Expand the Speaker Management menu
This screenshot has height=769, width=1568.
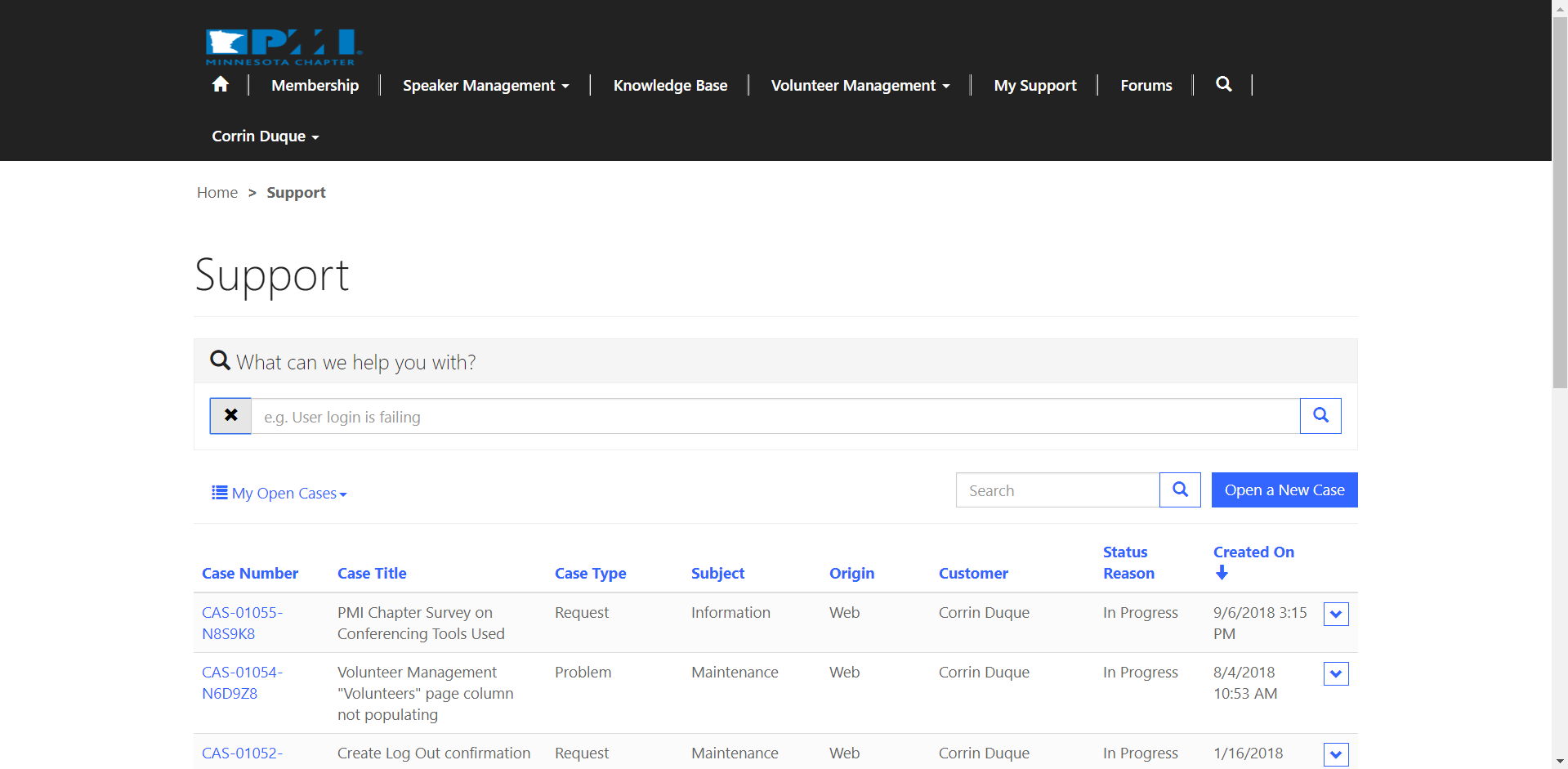(485, 86)
